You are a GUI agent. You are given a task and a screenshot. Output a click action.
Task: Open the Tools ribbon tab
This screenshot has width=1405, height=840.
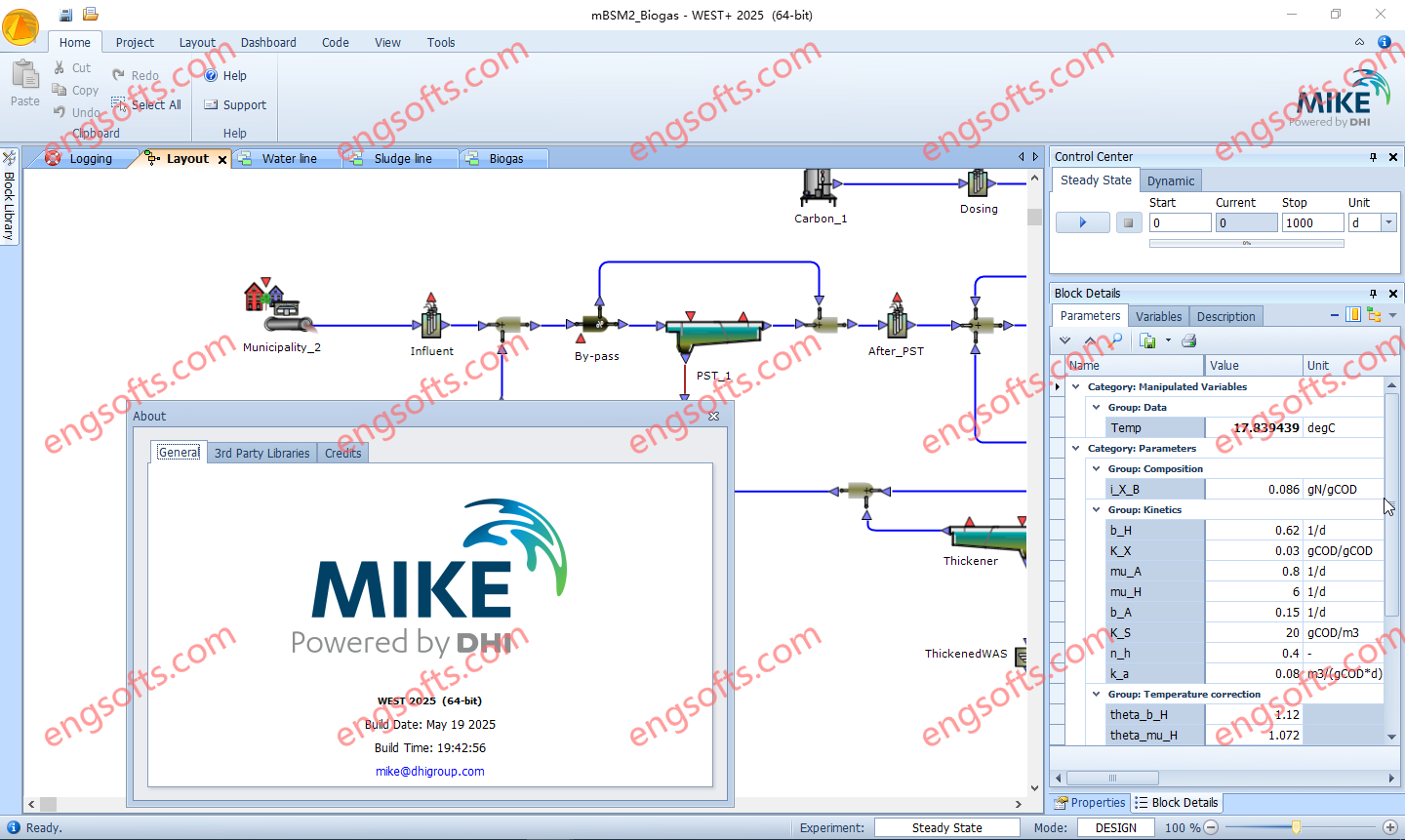[x=441, y=42]
